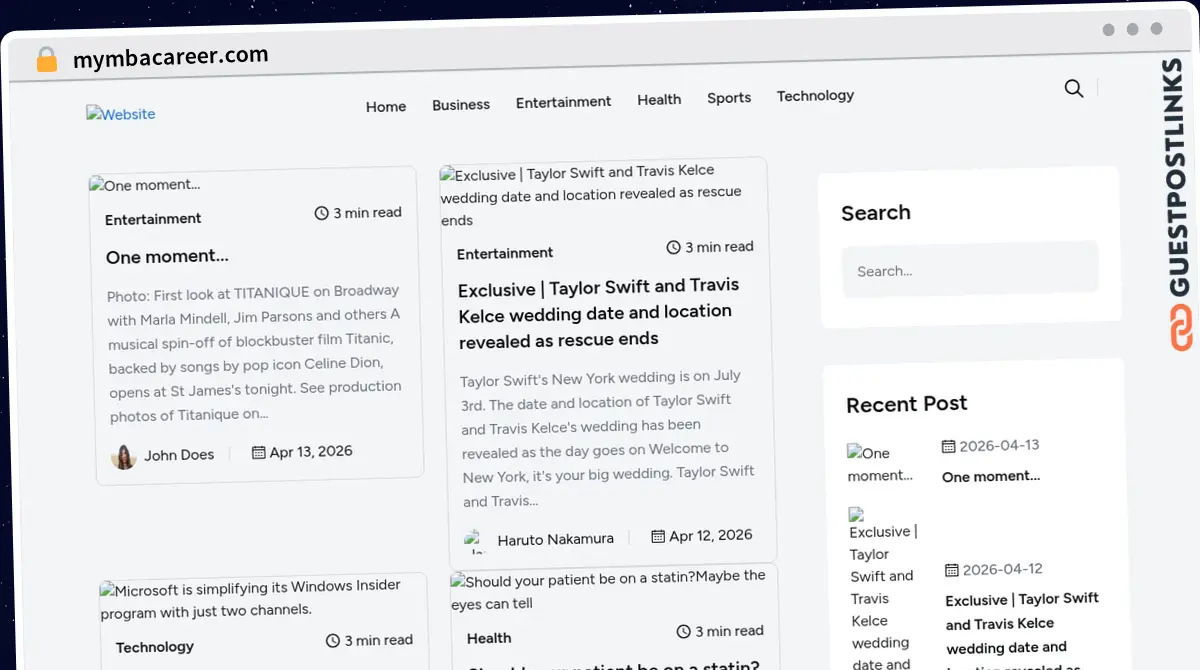Viewport: 1200px width, 670px height.
Task: Click the mymbacareer.com address text
Action: pos(171,58)
